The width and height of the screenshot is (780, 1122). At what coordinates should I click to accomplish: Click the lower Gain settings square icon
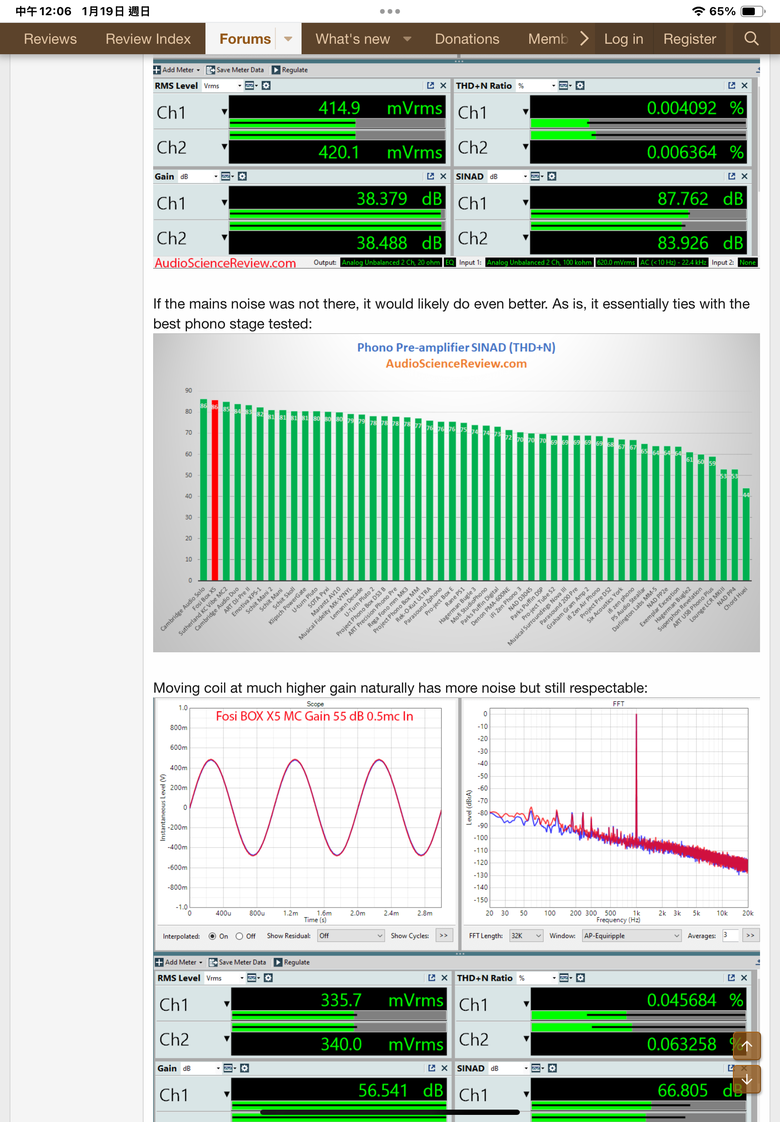[245, 1068]
